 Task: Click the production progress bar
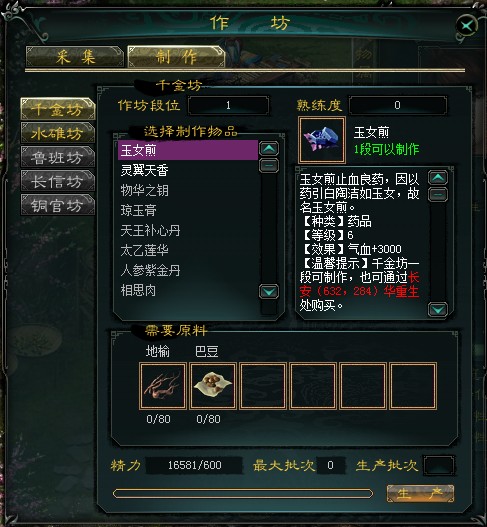point(243,493)
